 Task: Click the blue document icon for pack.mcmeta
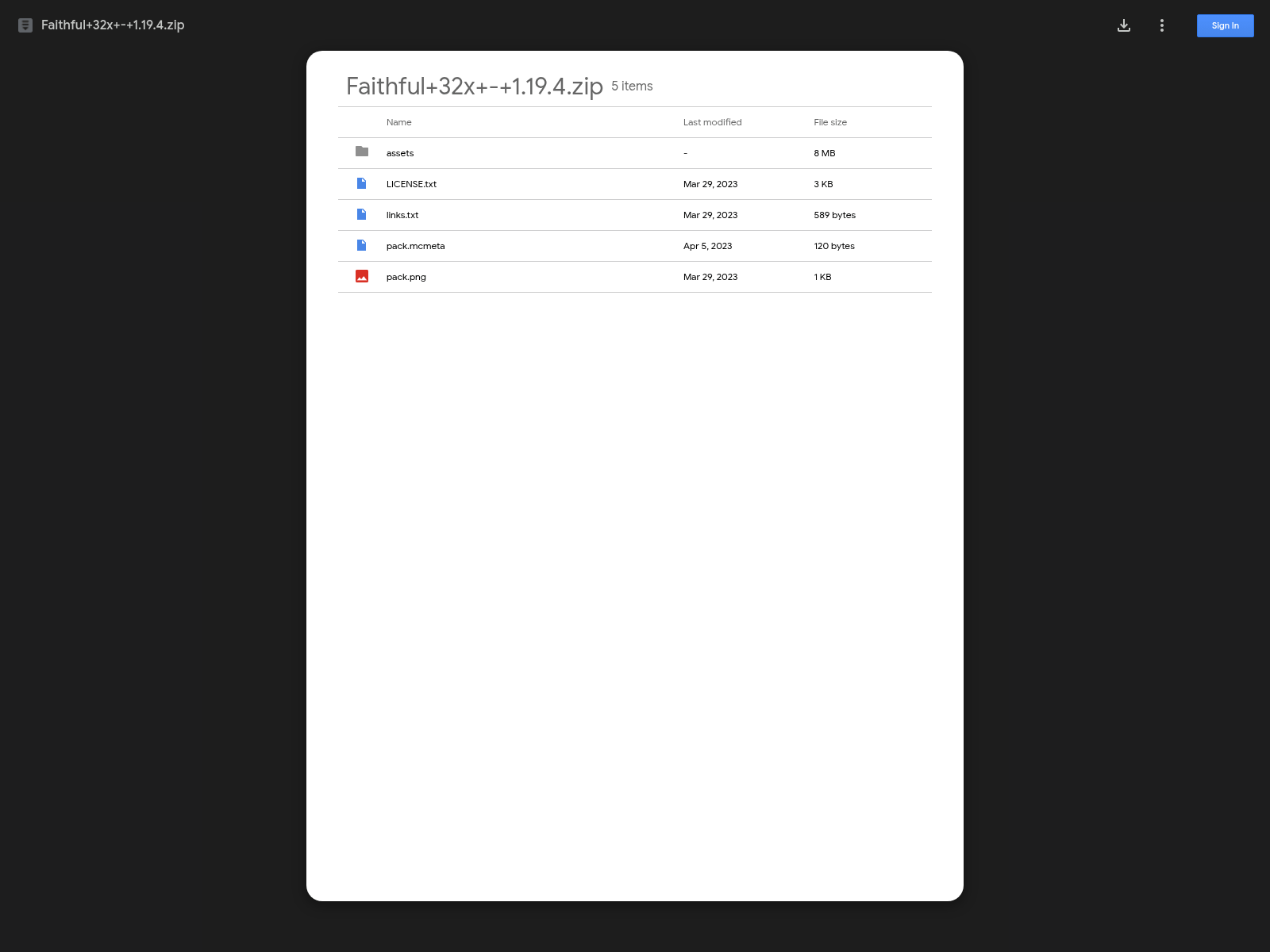click(362, 245)
